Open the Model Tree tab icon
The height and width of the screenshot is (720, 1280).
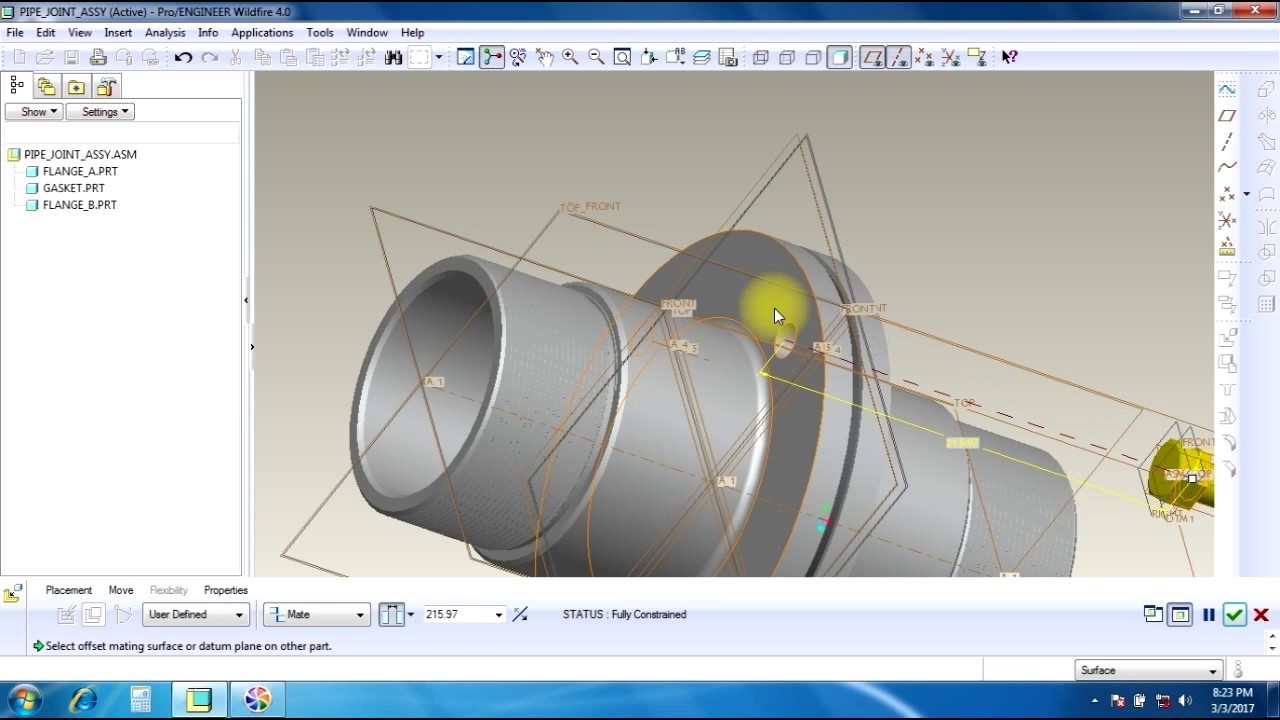[x=17, y=86]
